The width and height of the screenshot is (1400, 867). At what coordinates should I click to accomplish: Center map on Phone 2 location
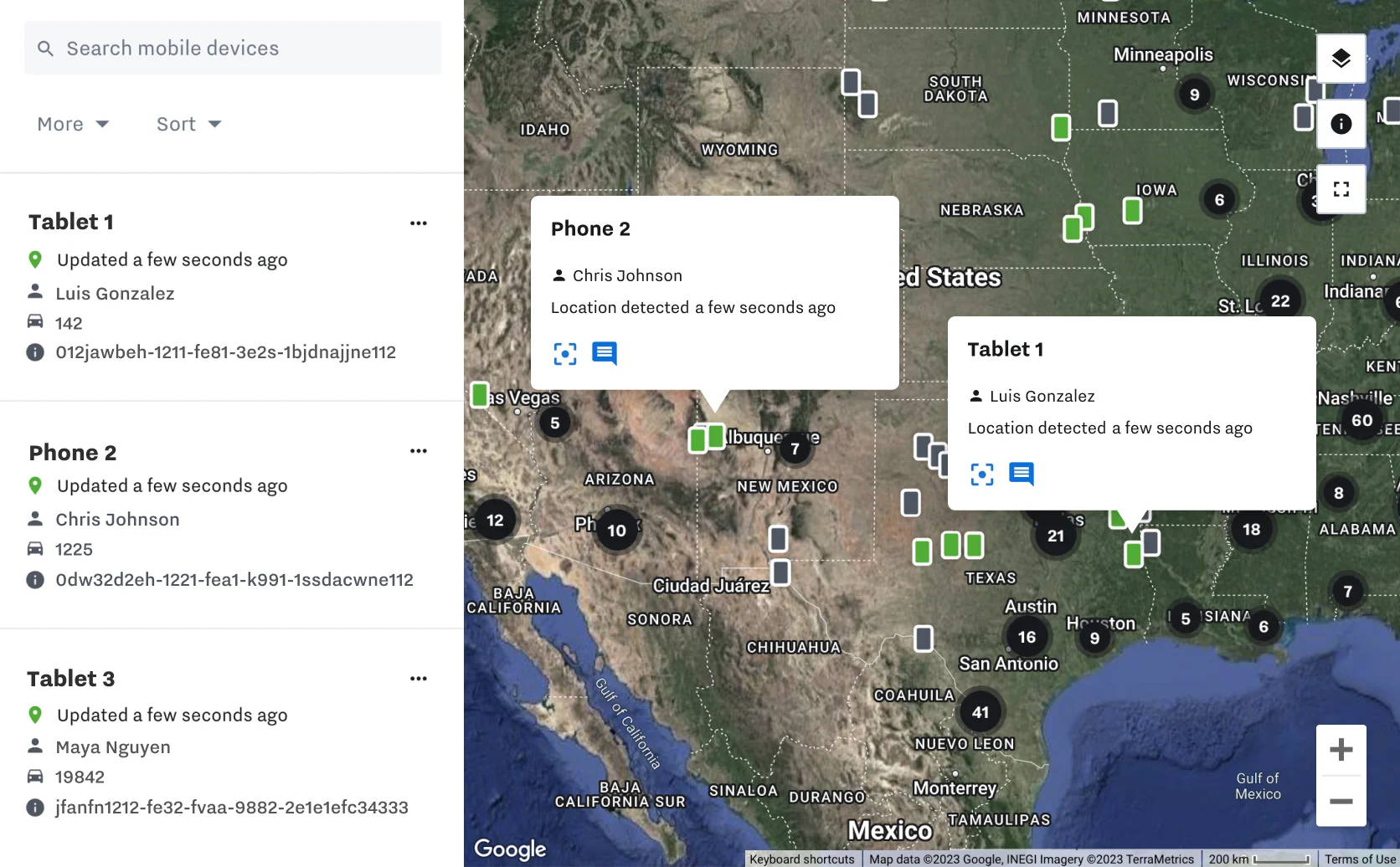[x=565, y=354]
